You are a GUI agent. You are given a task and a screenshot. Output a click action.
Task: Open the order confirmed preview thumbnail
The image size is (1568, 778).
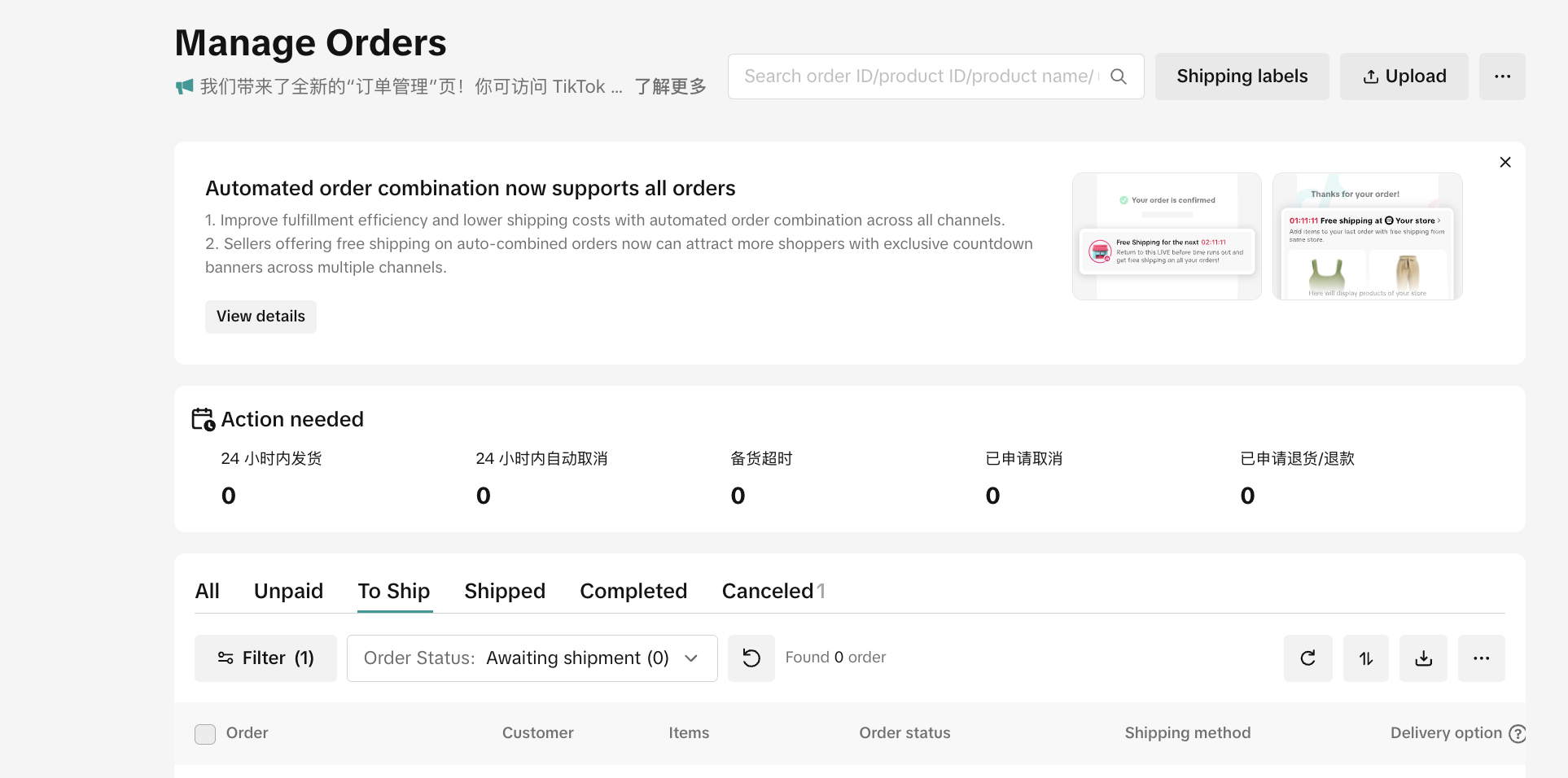pyautogui.click(x=1166, y=236)
